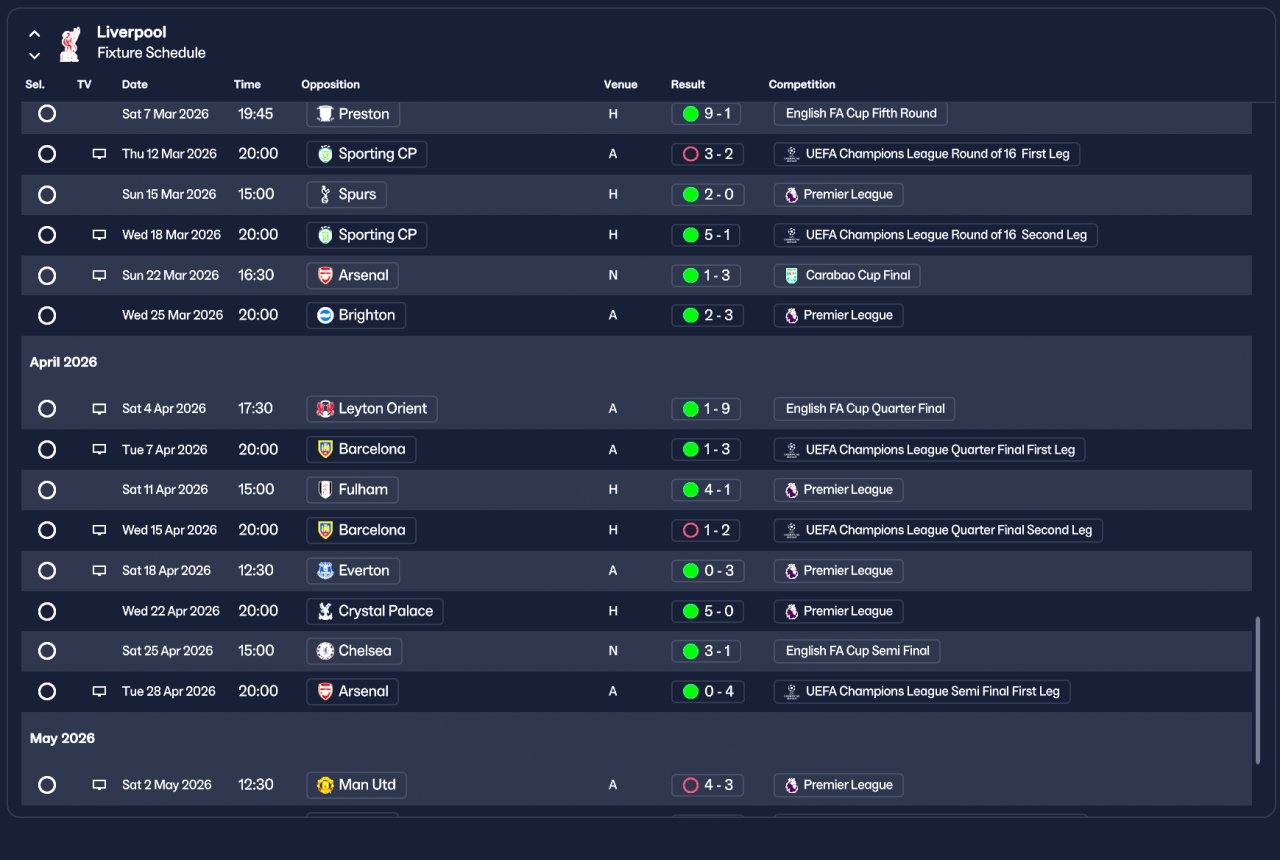This screenshot has width=1280, height=860.
Task: Click the Liverpool club crest icon
Action: coord(69,43)
